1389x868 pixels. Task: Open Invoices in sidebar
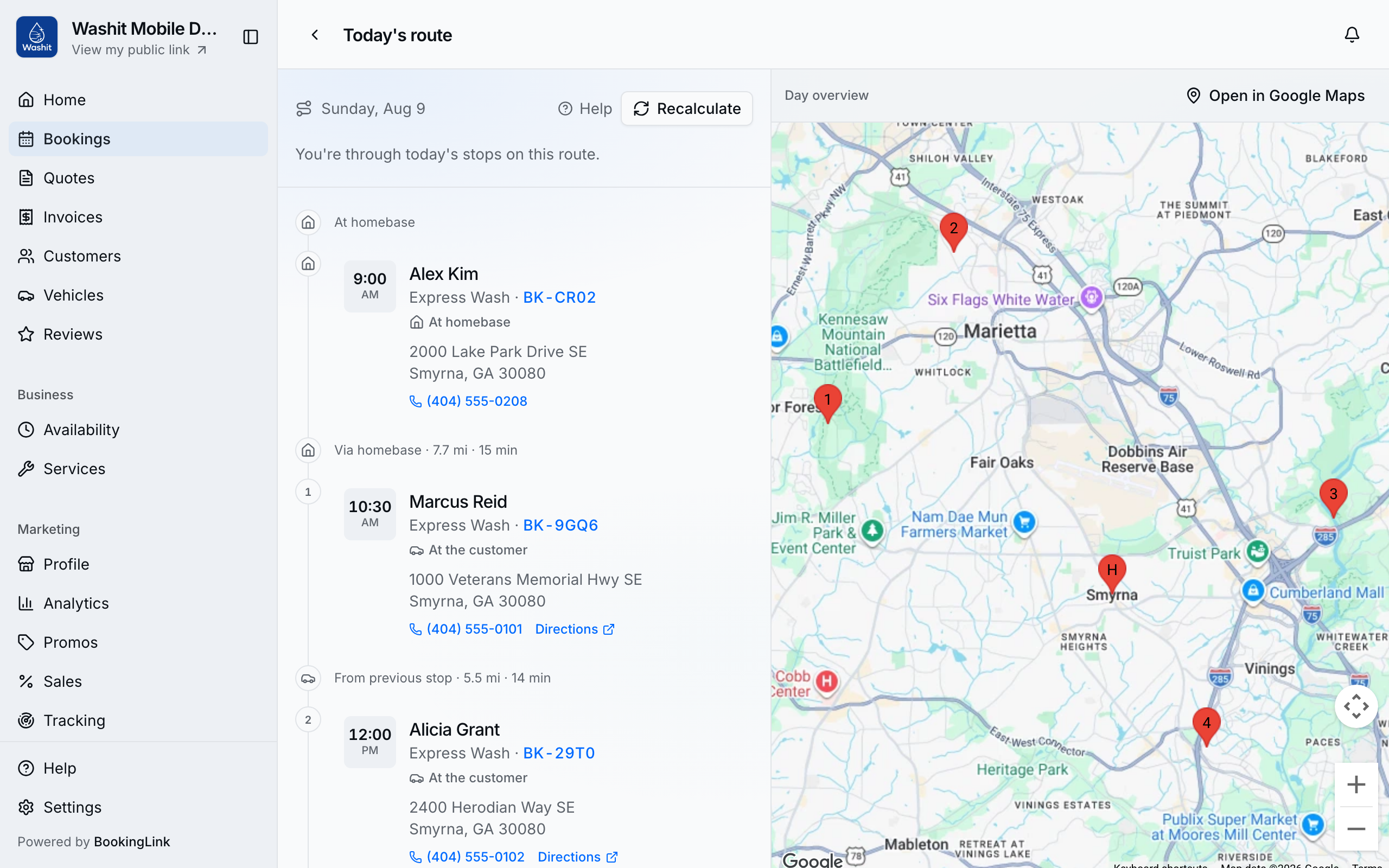138,217
